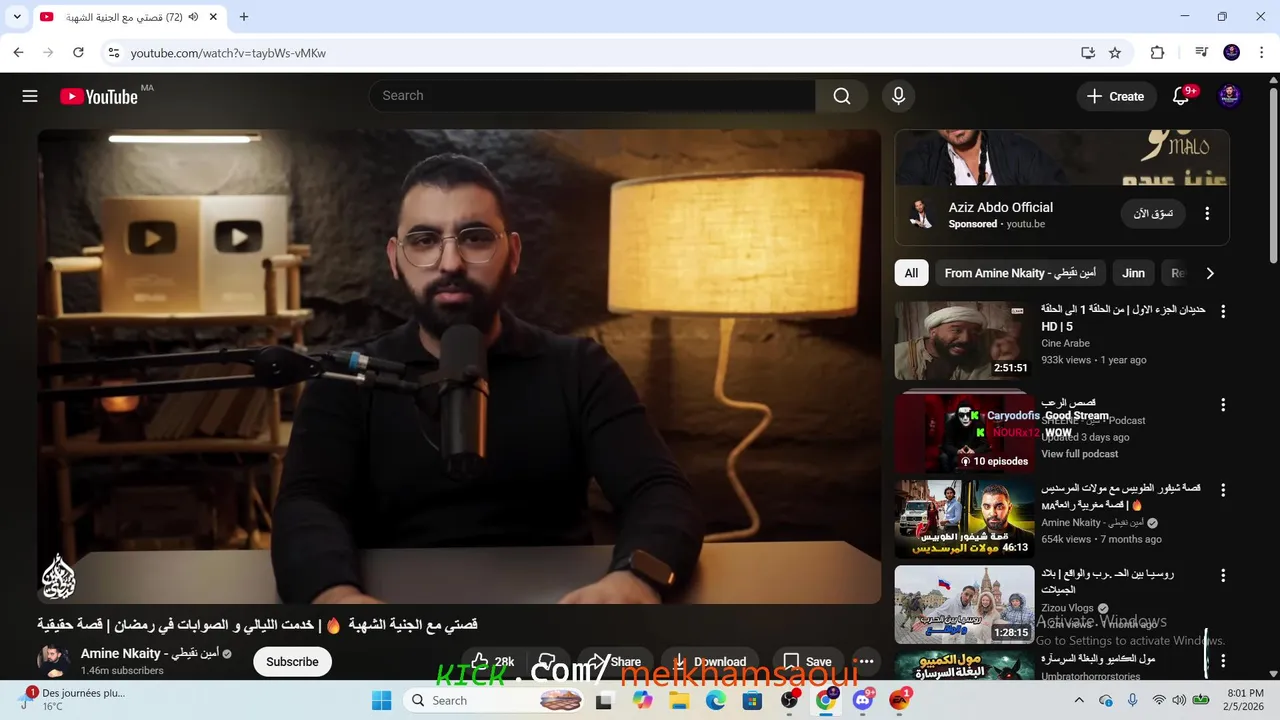This screenshot has width=1280, height=720.
Task: Open options for Aziz Abdo sponsored ad
Action: click(1207, 214)
